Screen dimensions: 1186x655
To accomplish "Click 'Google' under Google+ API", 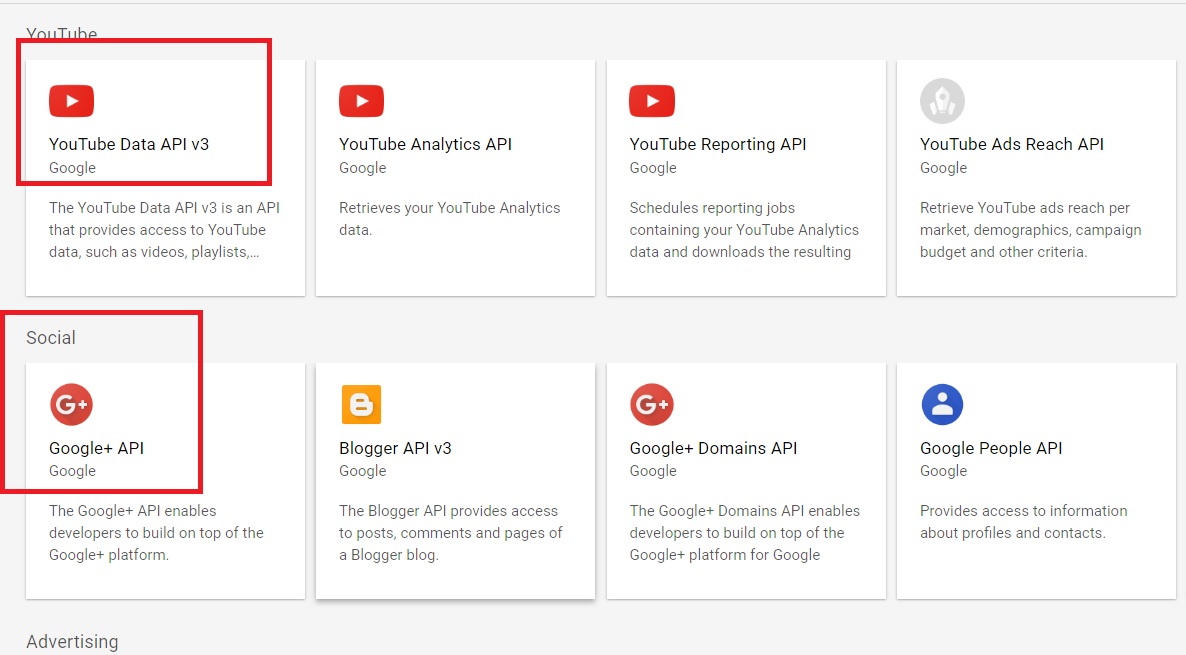I will tap(72, 471).
